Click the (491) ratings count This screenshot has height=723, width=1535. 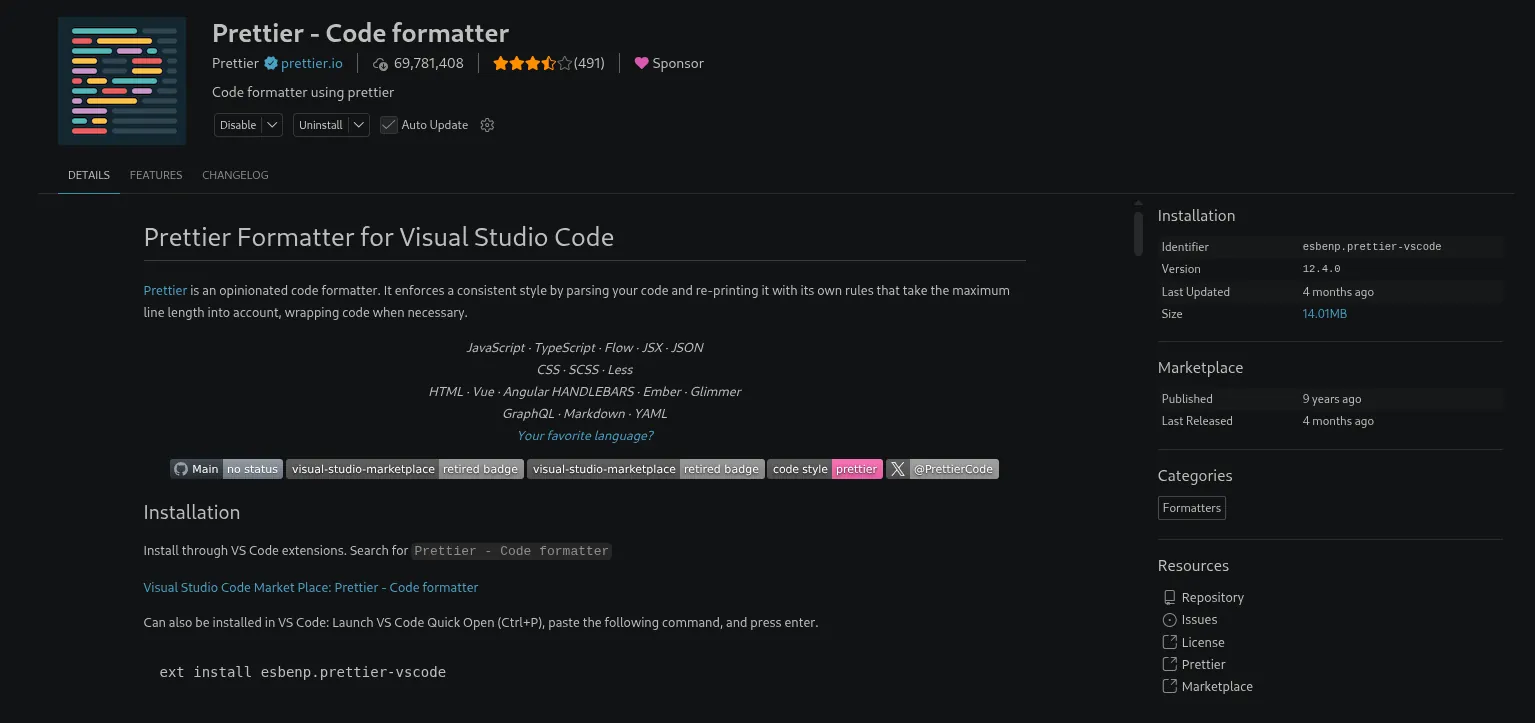[x=589, y=63]
